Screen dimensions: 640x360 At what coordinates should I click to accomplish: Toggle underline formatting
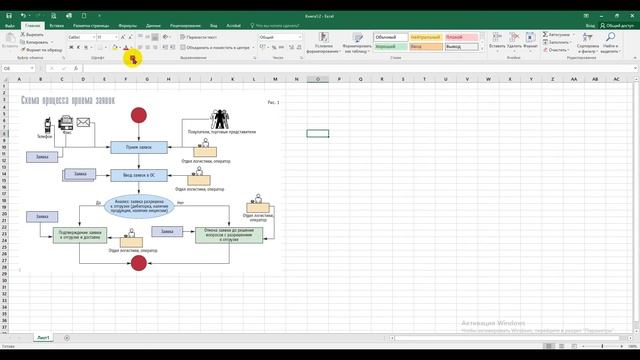(x=86, y=47)
